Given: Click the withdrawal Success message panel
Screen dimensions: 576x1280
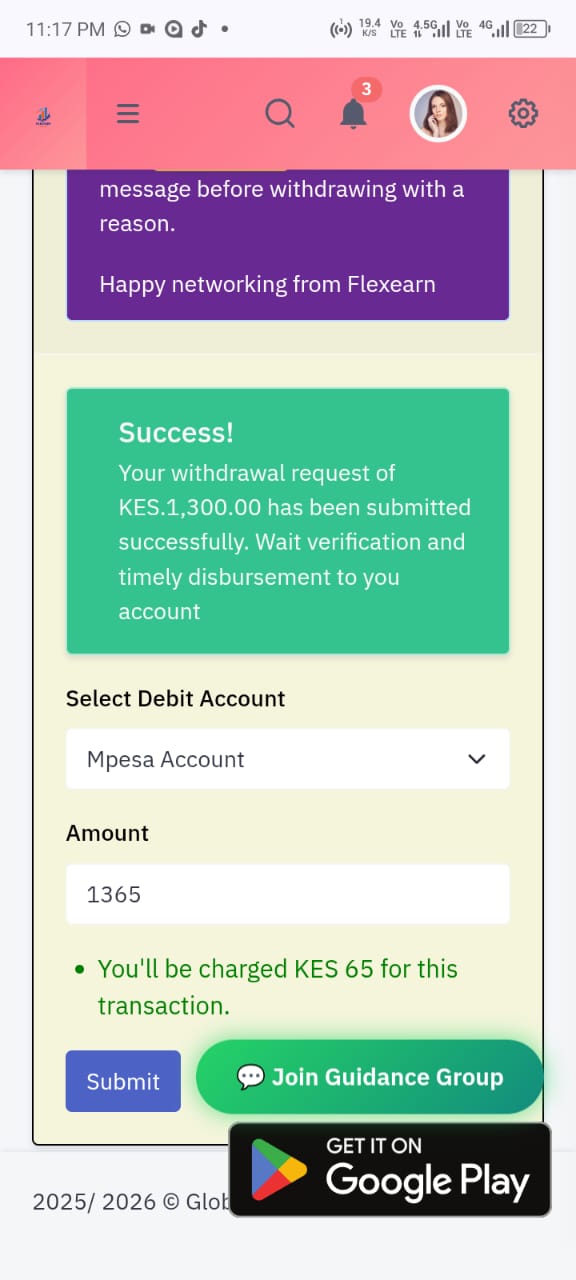Looking at the screenshot, I should click(x=288, y=520).
